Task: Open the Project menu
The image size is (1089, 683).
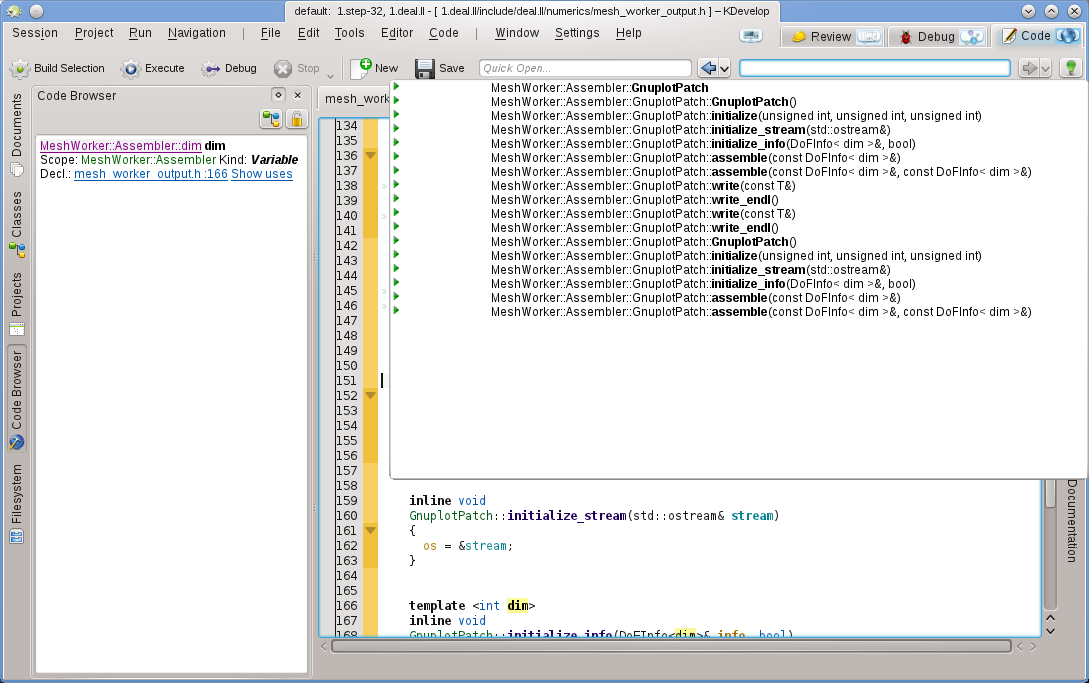Action: click(94, 33)
